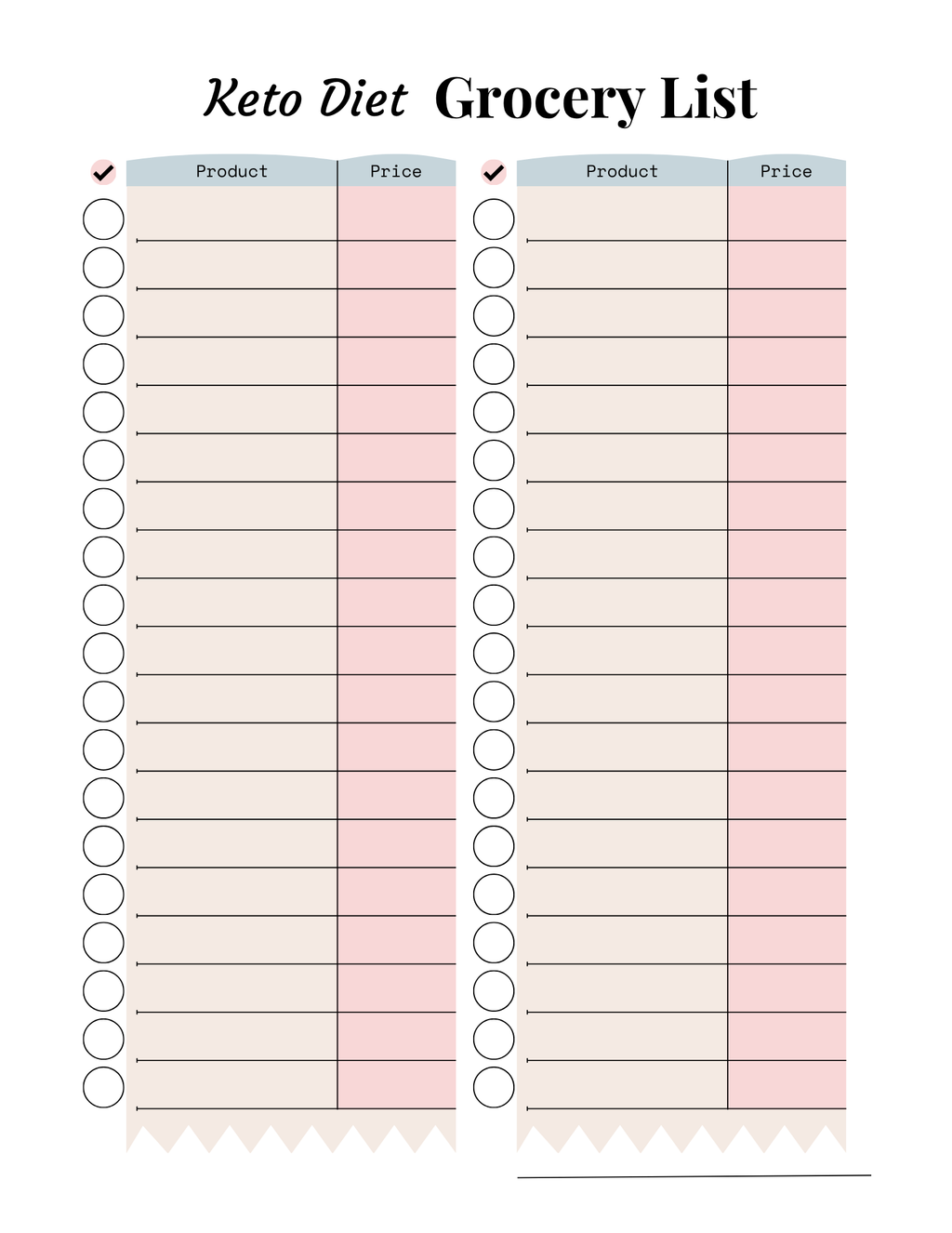Mark the second circle in left column
Image resolution: width=952 pixels, height=1233 pixels.
(103, 268)
